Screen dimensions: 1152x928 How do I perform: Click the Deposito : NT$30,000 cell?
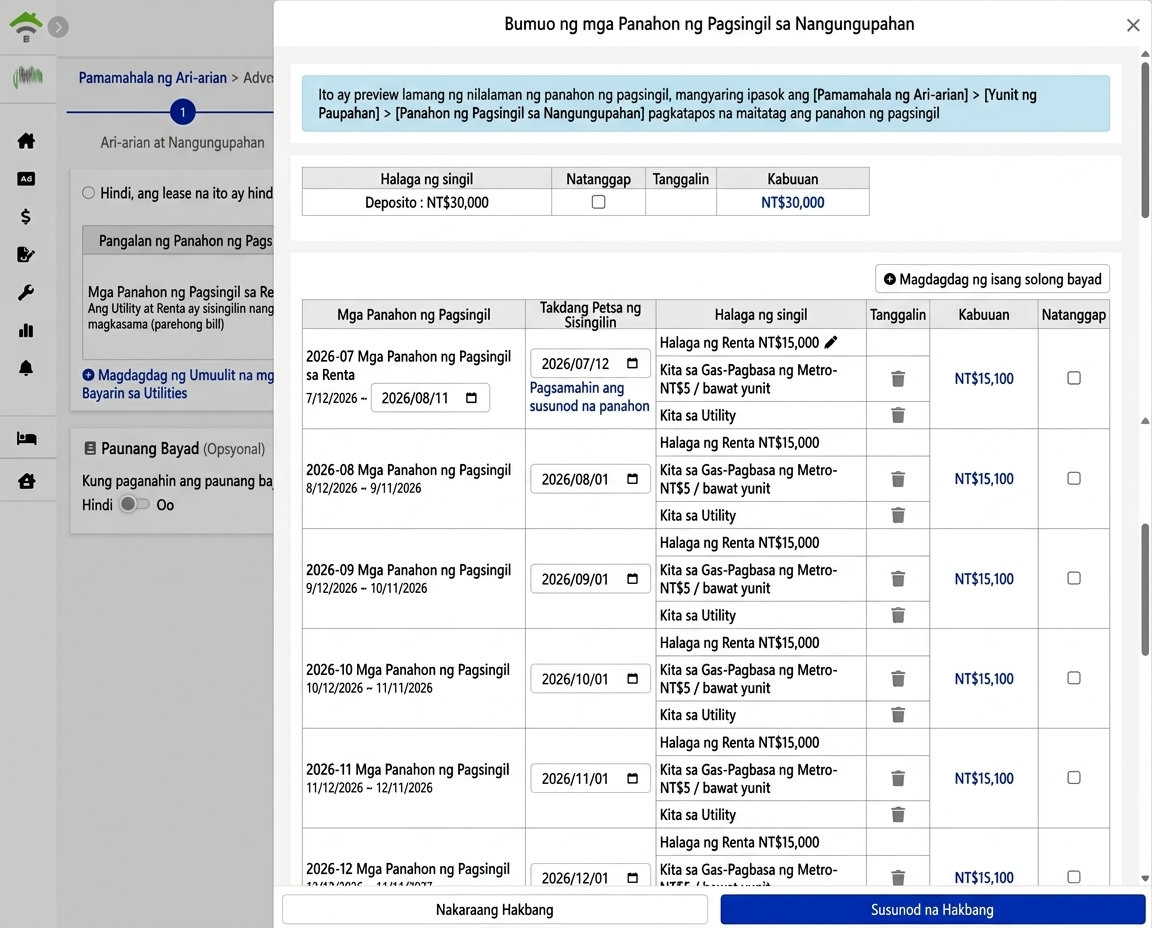tap(427, 202)
